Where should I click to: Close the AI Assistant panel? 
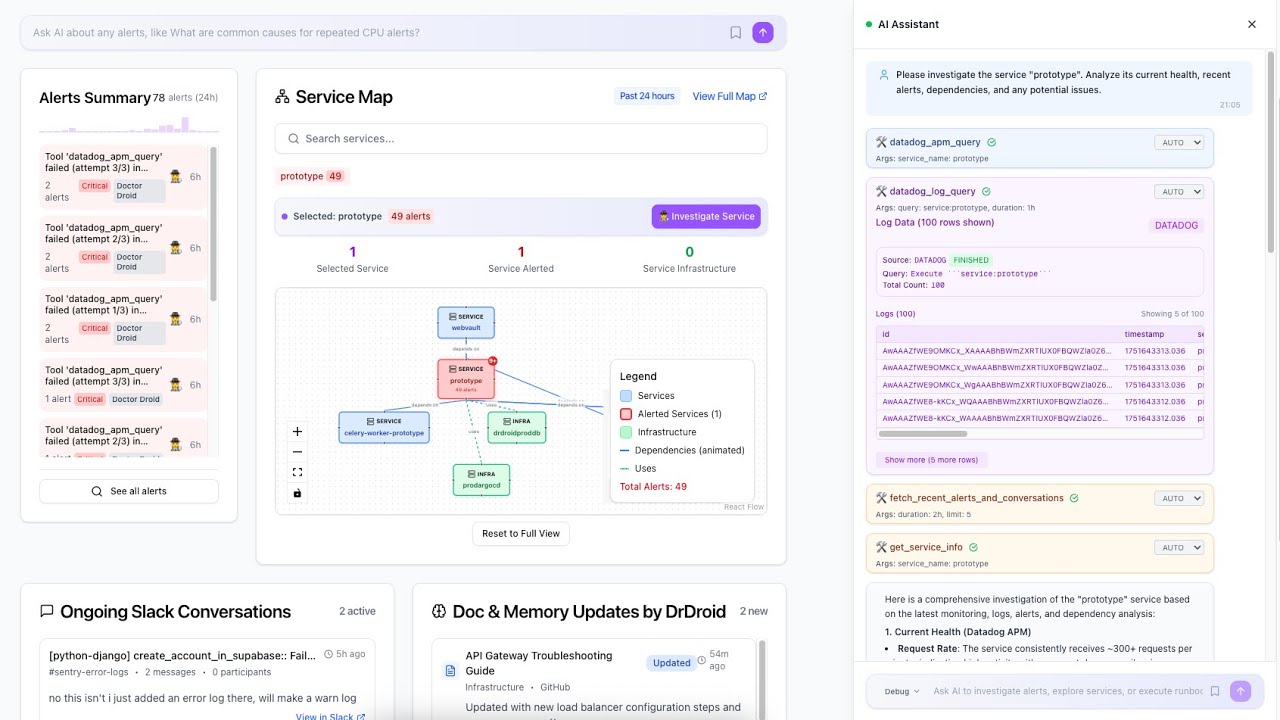point(1251,24)
